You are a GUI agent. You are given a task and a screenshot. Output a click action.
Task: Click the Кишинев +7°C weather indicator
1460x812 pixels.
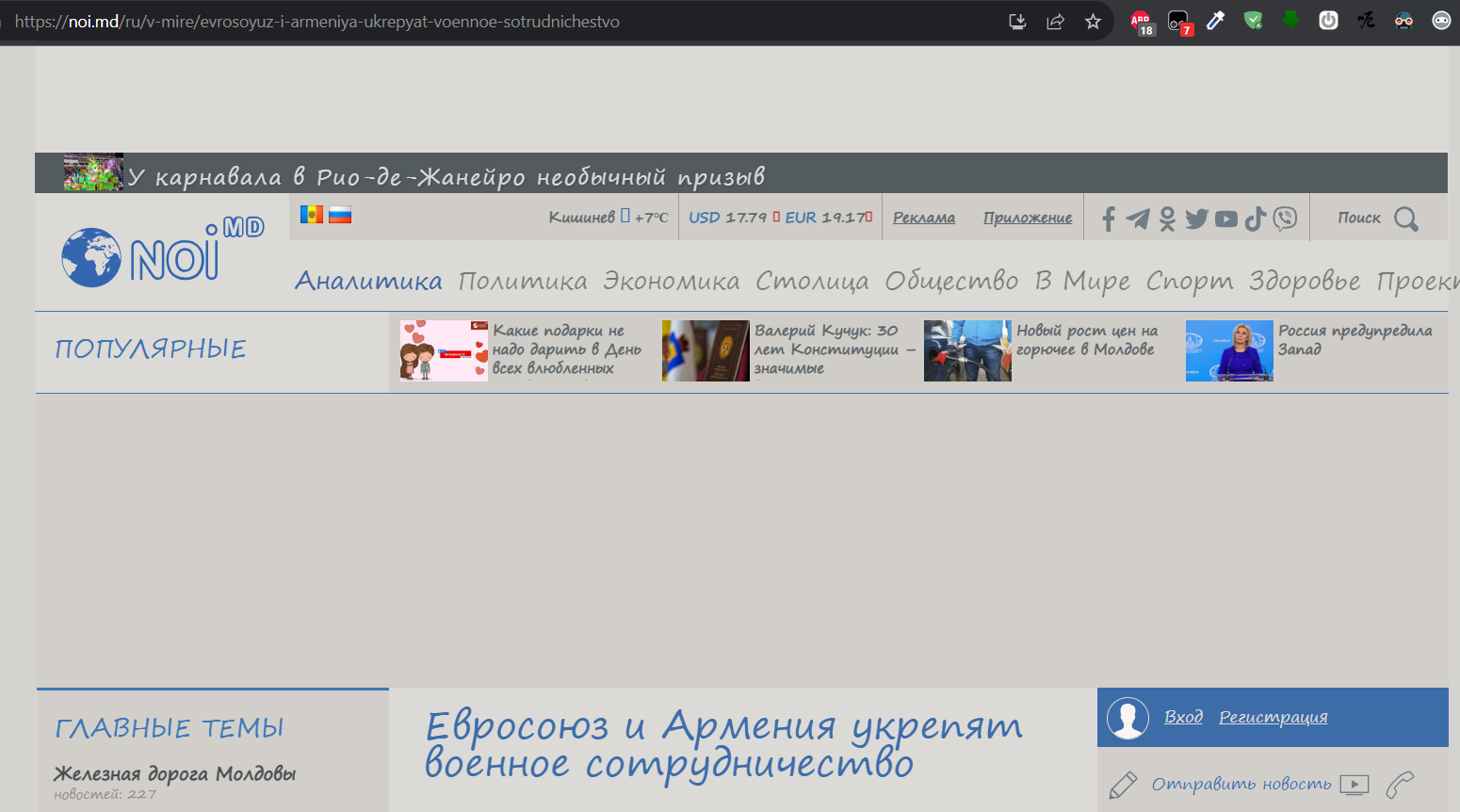tap(608, 216)
